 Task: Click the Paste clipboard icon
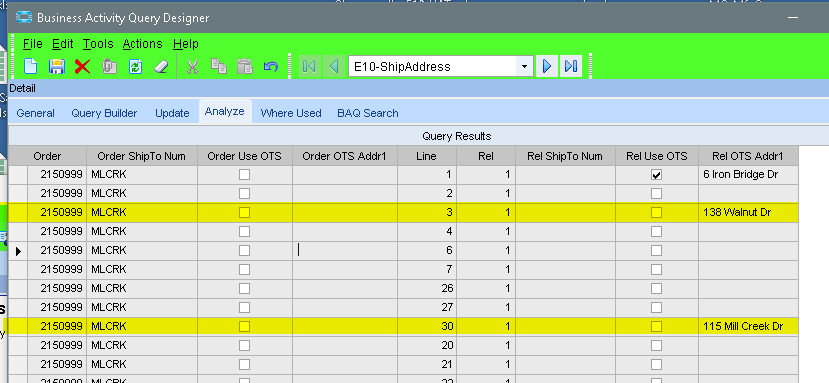(x=244, y=66)
